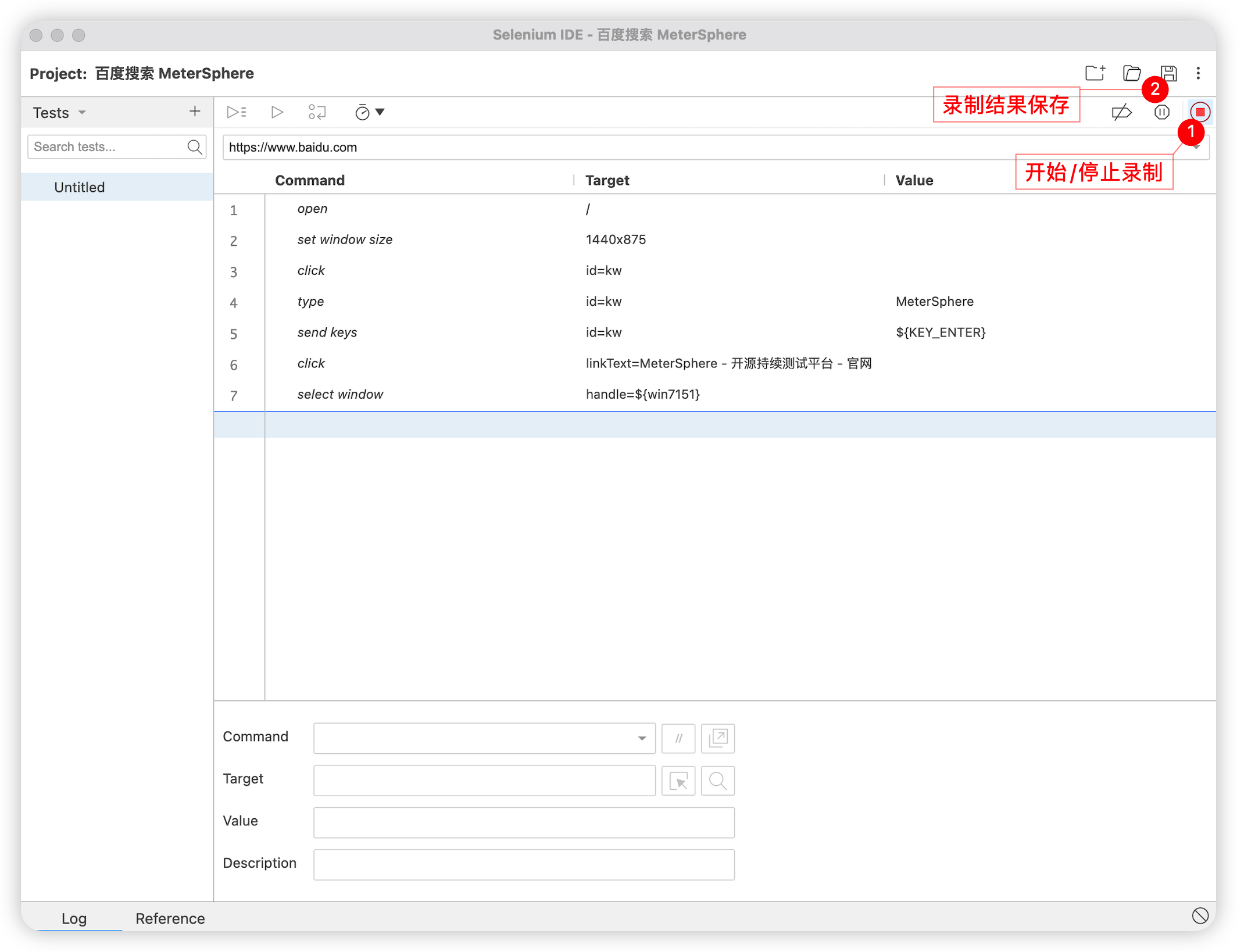The height and width of the screenshot is (952, 1237).
Task: Click the Description input field
Action: tap(524, 865)
